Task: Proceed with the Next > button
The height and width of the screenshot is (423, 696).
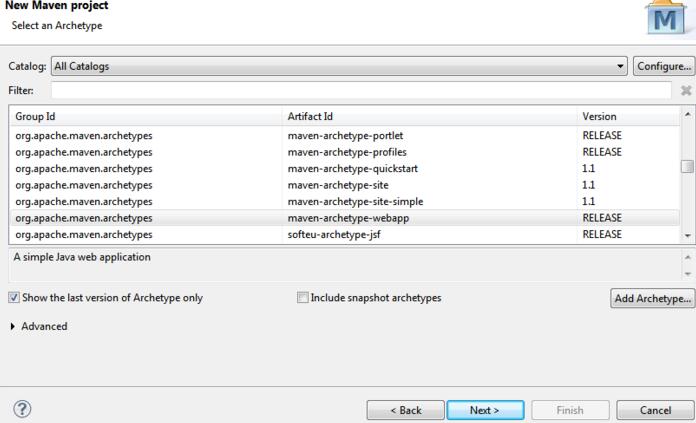Action: click(x=485, y=410)
